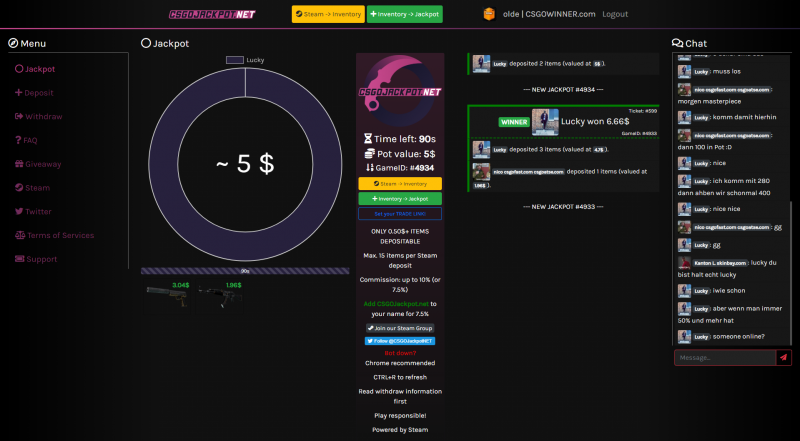Click the Steam logo icon in the menu
Viewport: 800px width, 441px height.
[x=19, y=188]
